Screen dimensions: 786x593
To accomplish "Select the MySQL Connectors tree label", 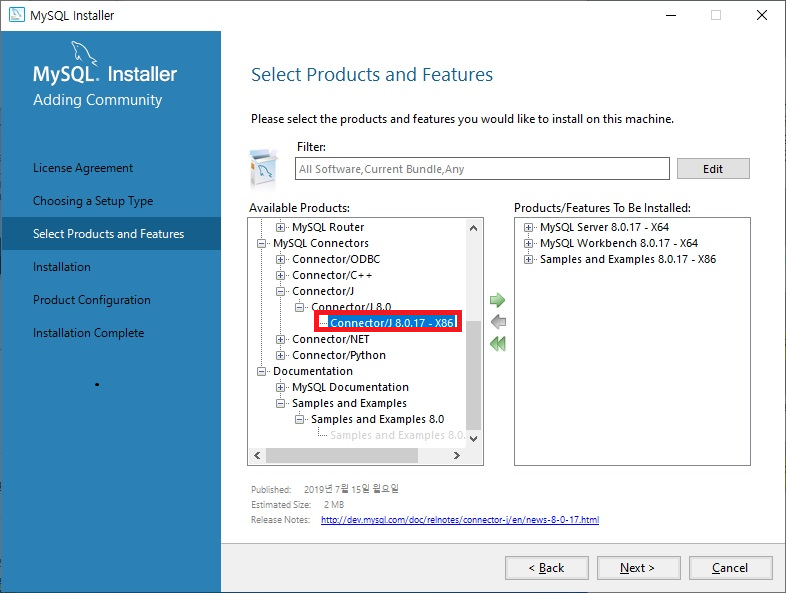I will coord(321,243).
